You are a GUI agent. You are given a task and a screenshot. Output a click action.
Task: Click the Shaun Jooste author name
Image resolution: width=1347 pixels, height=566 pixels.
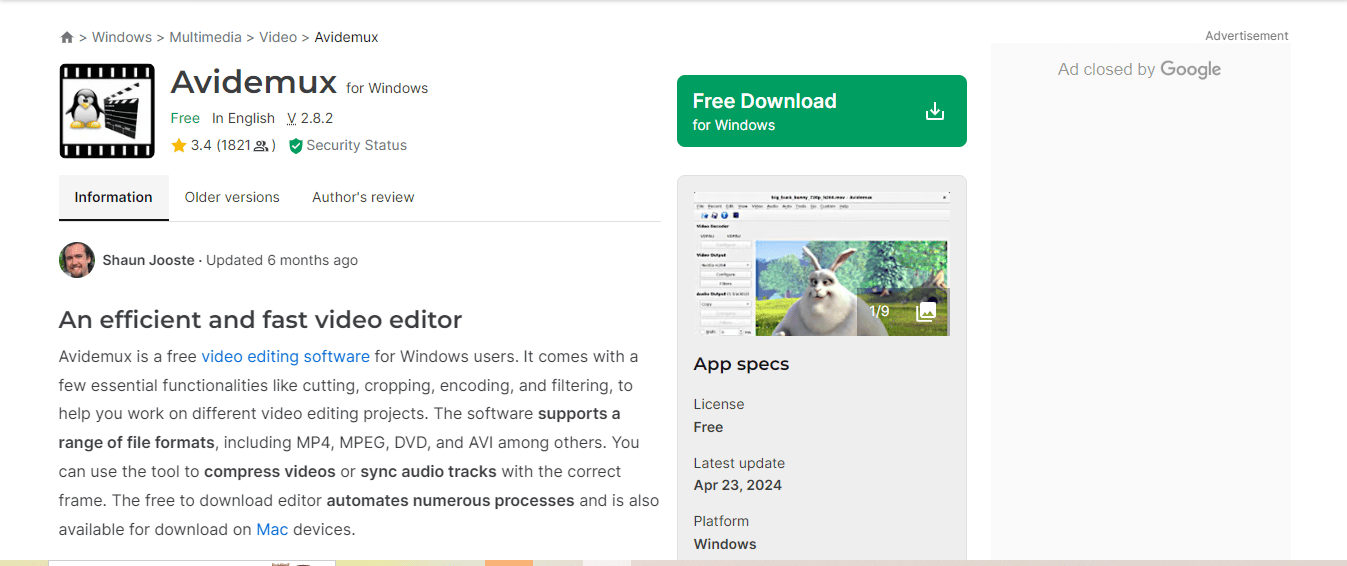(148, 260)
